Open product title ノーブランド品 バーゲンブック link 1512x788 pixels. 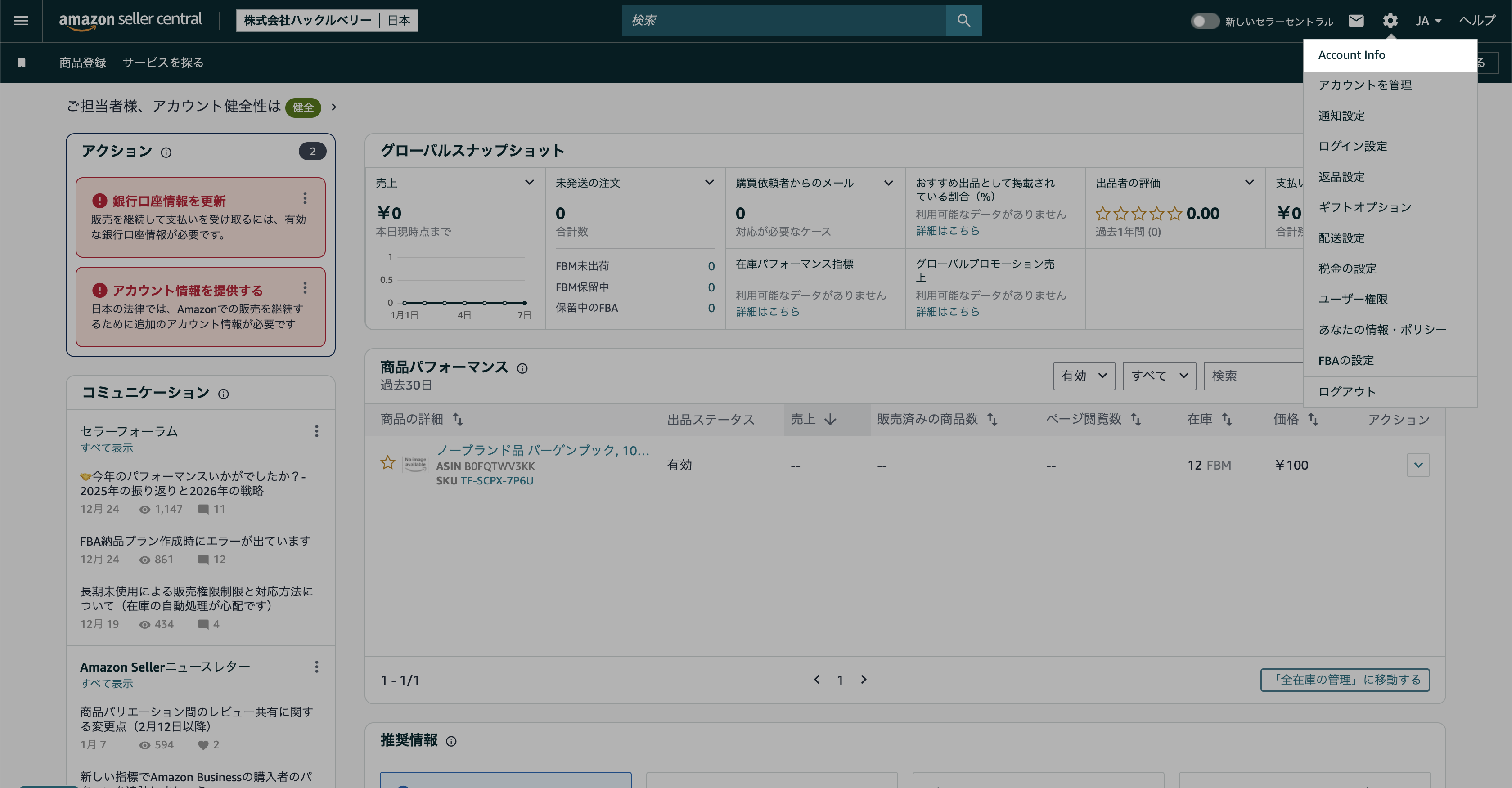coord(543,450)
